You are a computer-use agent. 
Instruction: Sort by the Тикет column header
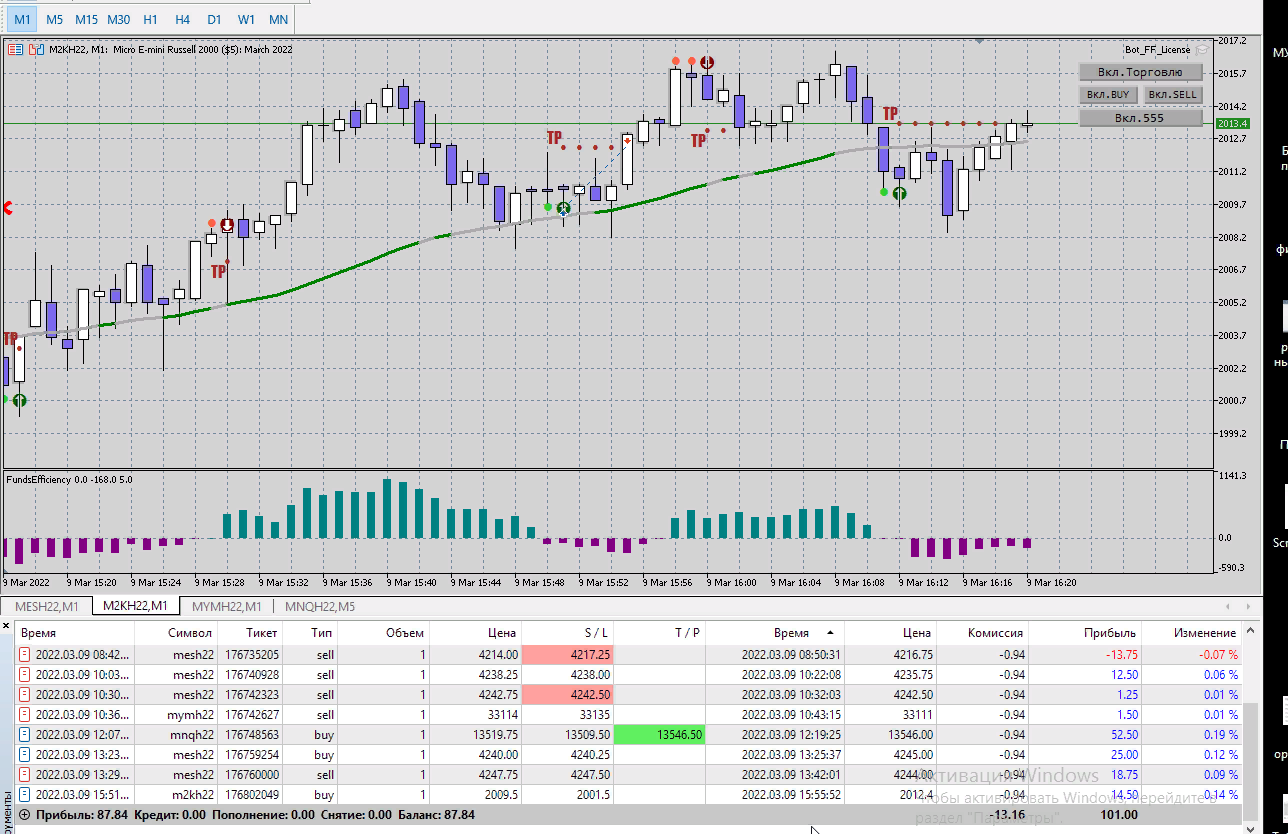(x=250, y=633)
